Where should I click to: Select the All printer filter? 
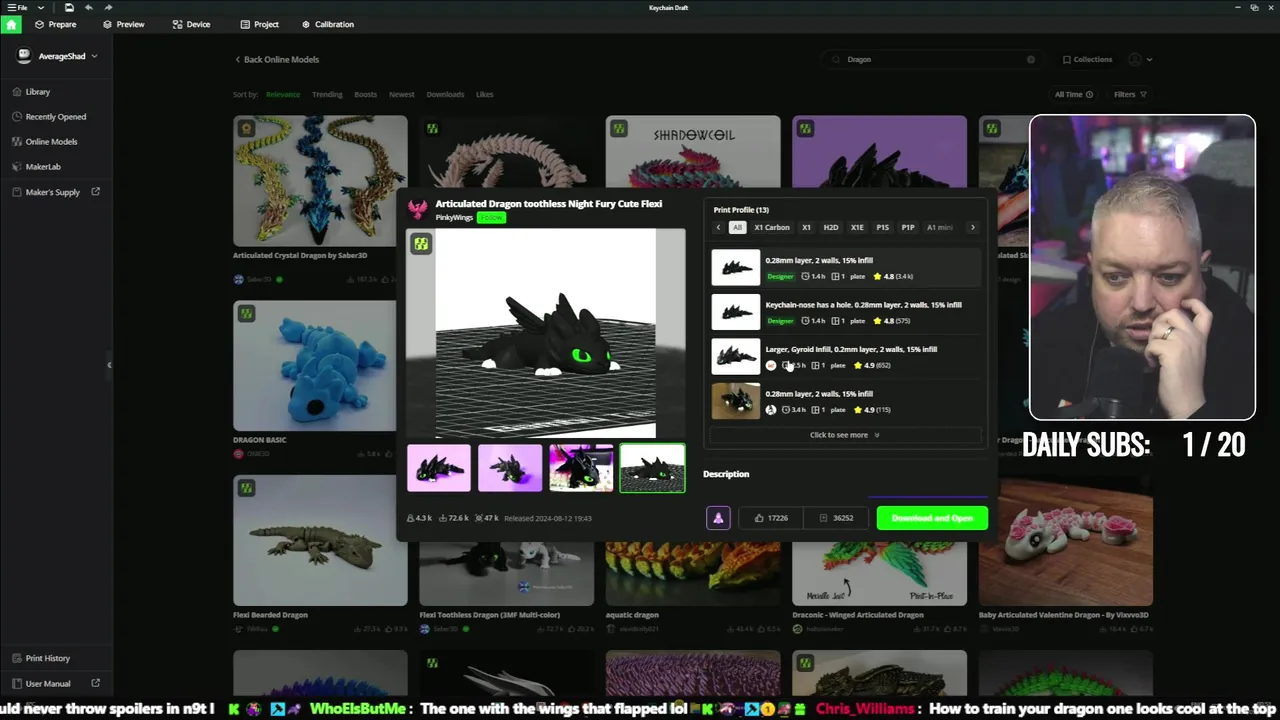737,227
